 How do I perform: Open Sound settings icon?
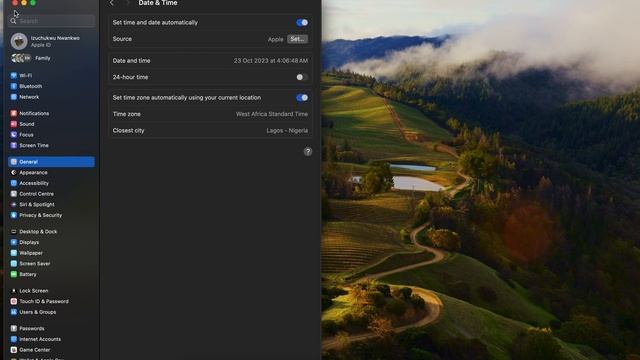click(x=13, y=124)
